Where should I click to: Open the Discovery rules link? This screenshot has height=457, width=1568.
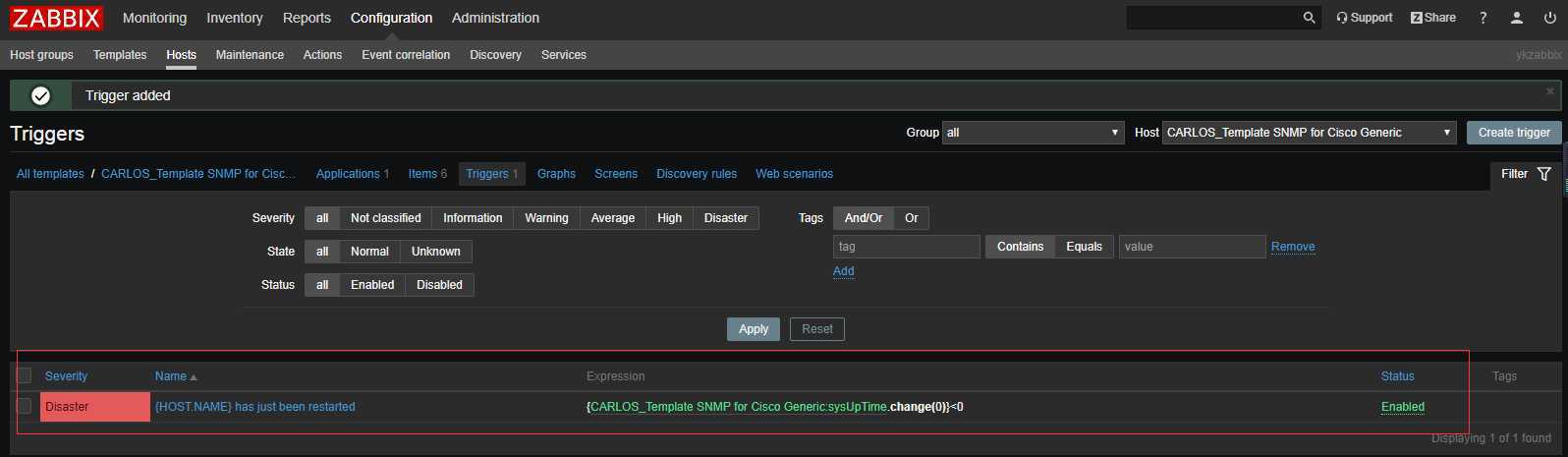697,174
